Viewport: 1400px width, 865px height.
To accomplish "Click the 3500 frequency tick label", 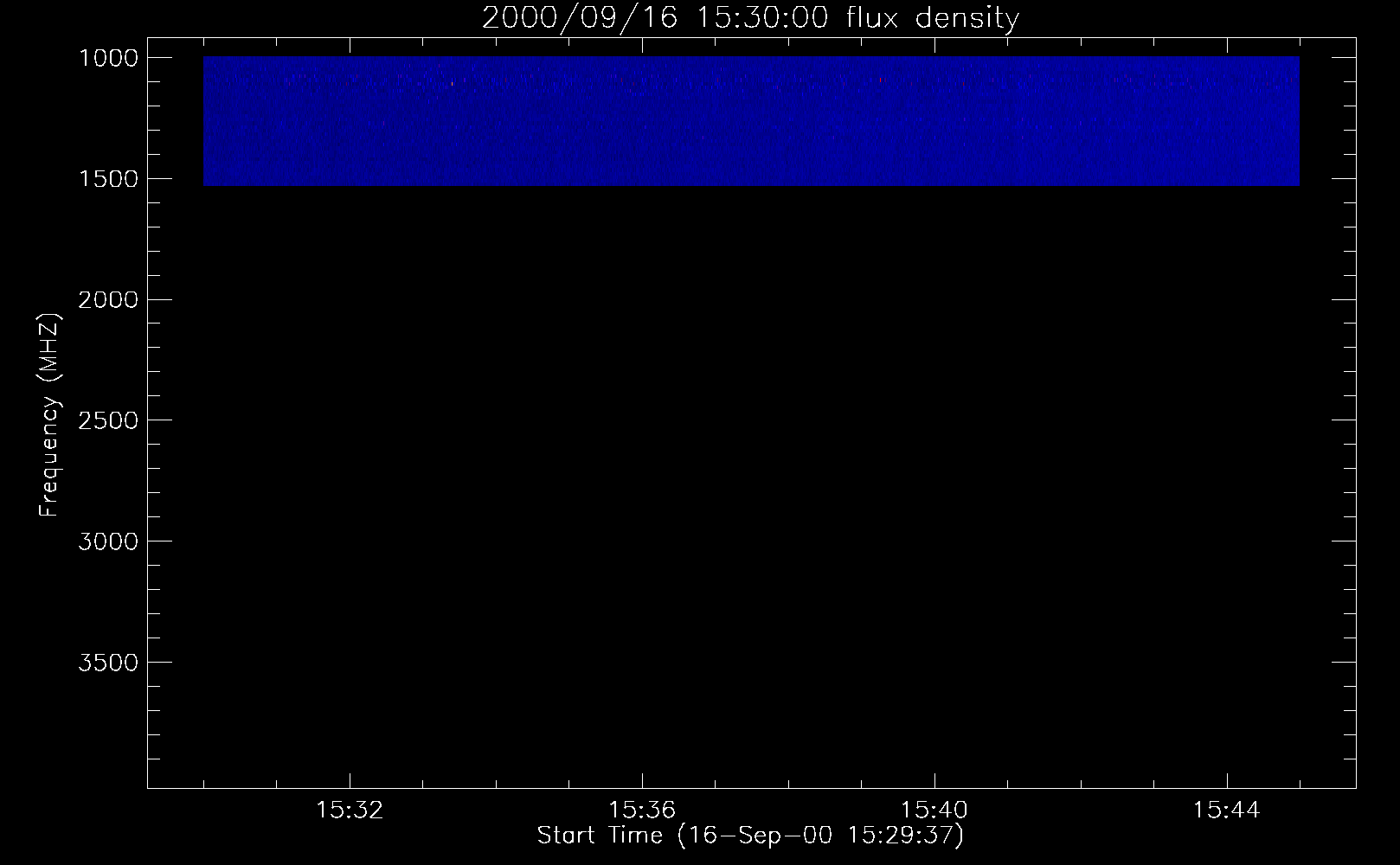I will pyautogui.click(x=108, y=663).
